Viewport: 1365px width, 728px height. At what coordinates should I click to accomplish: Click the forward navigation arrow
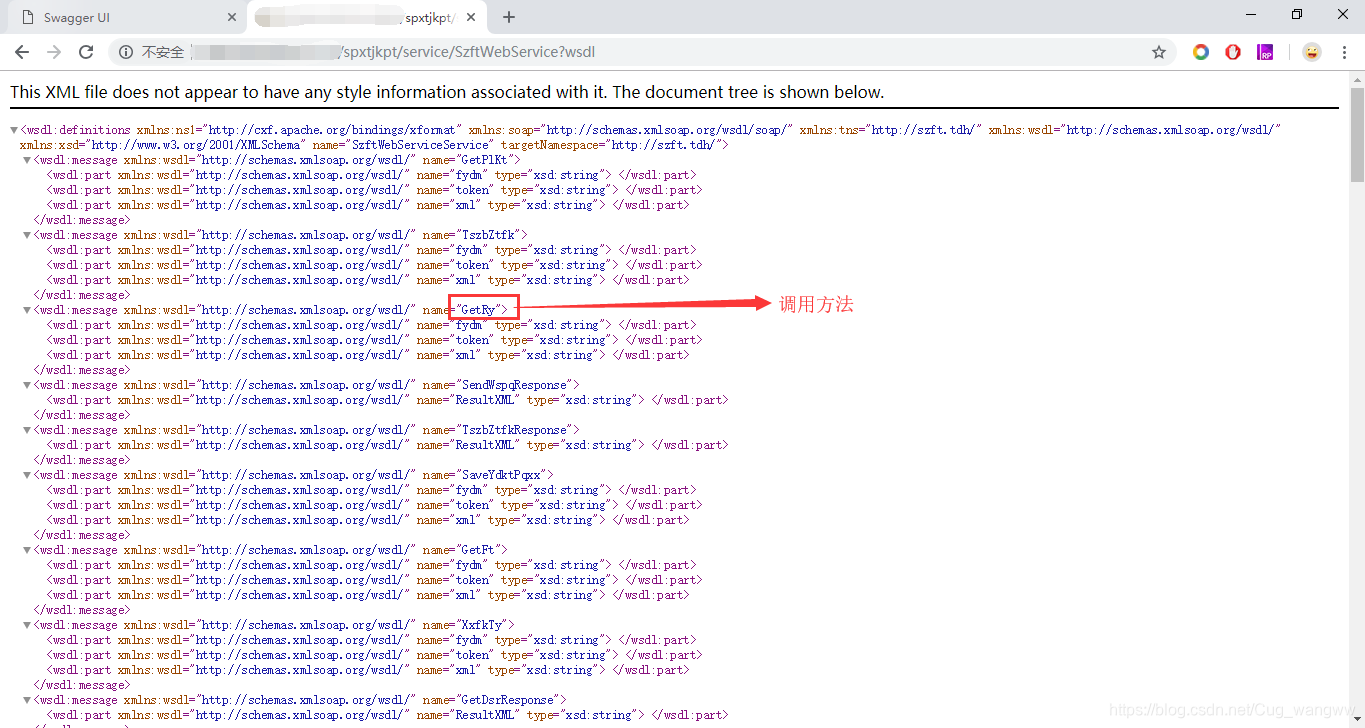click(54, 52)
